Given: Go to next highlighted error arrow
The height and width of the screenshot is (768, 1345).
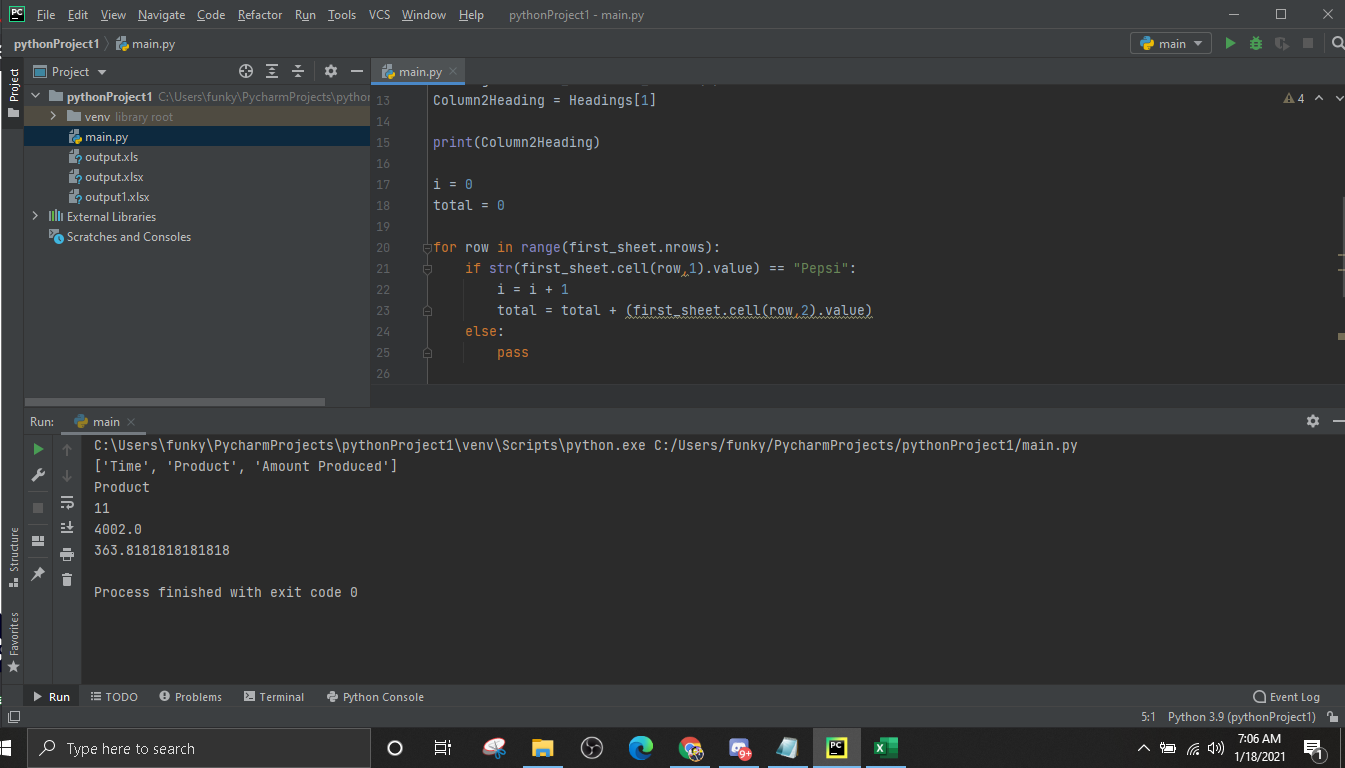Looking at the screenshot, I should (x=1338, y=98).
